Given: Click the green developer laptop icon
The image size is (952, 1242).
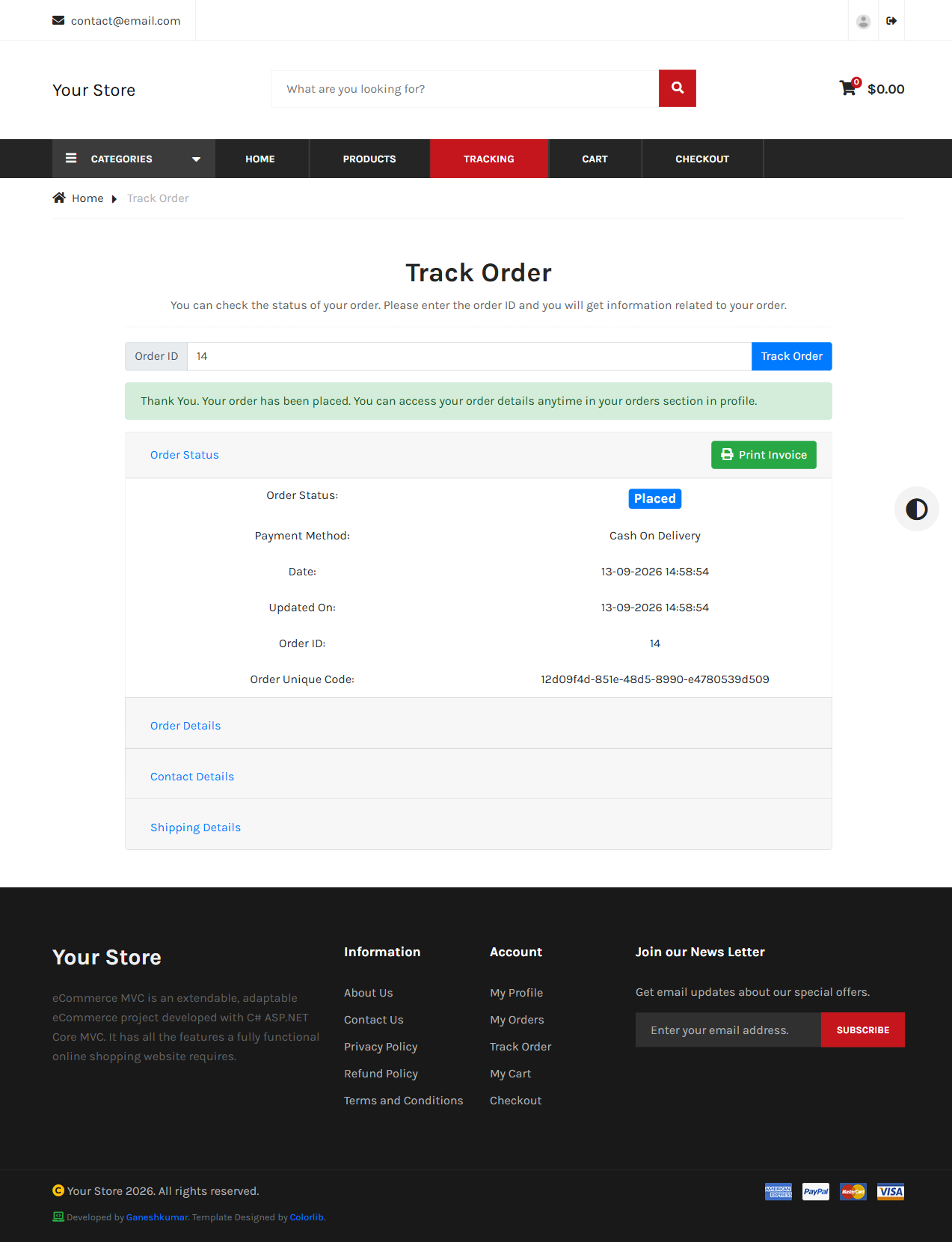Looking at the screenshot, I should pos(58,1217).
